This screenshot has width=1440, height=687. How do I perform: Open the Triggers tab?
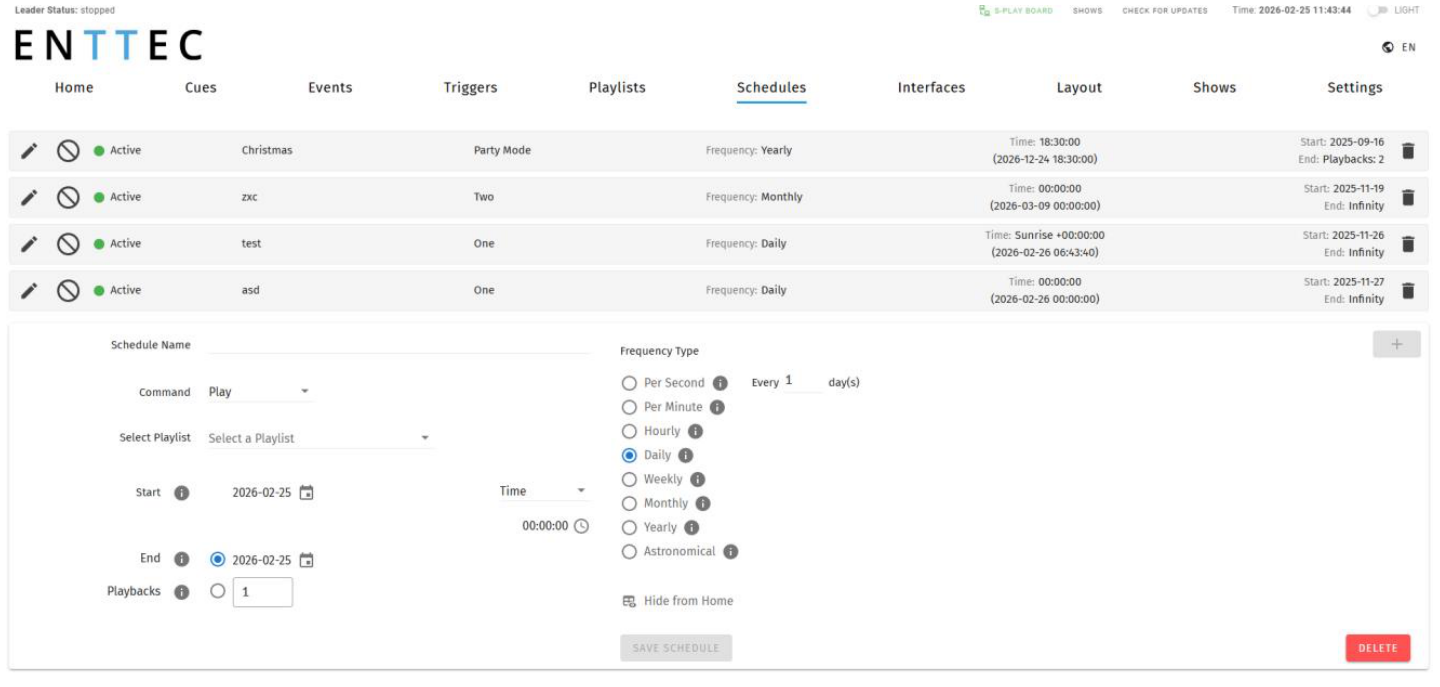(471, 88)
